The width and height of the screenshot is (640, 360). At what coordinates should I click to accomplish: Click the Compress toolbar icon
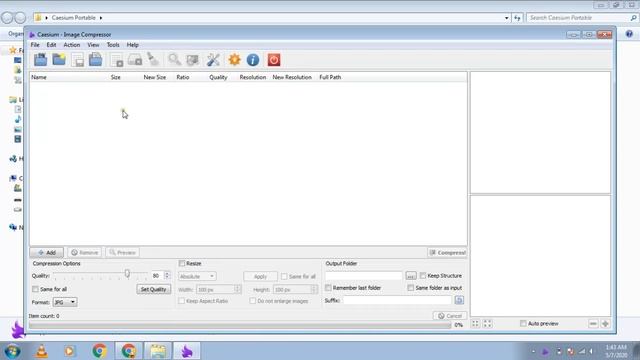(192, 60)
